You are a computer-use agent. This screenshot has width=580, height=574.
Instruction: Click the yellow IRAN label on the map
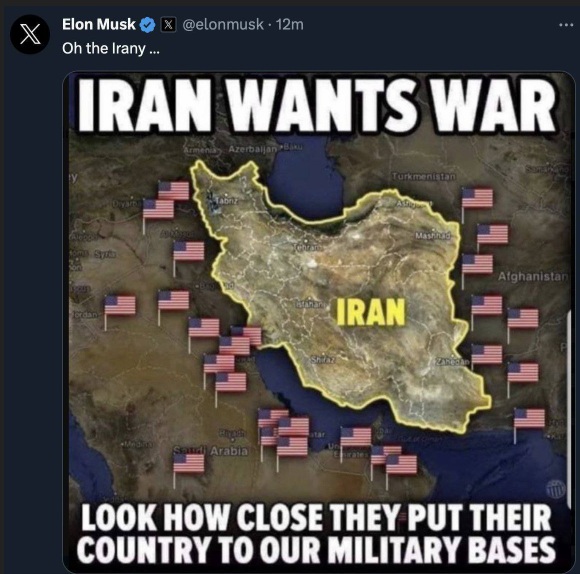pyautogui.click(x=370, y=312)
